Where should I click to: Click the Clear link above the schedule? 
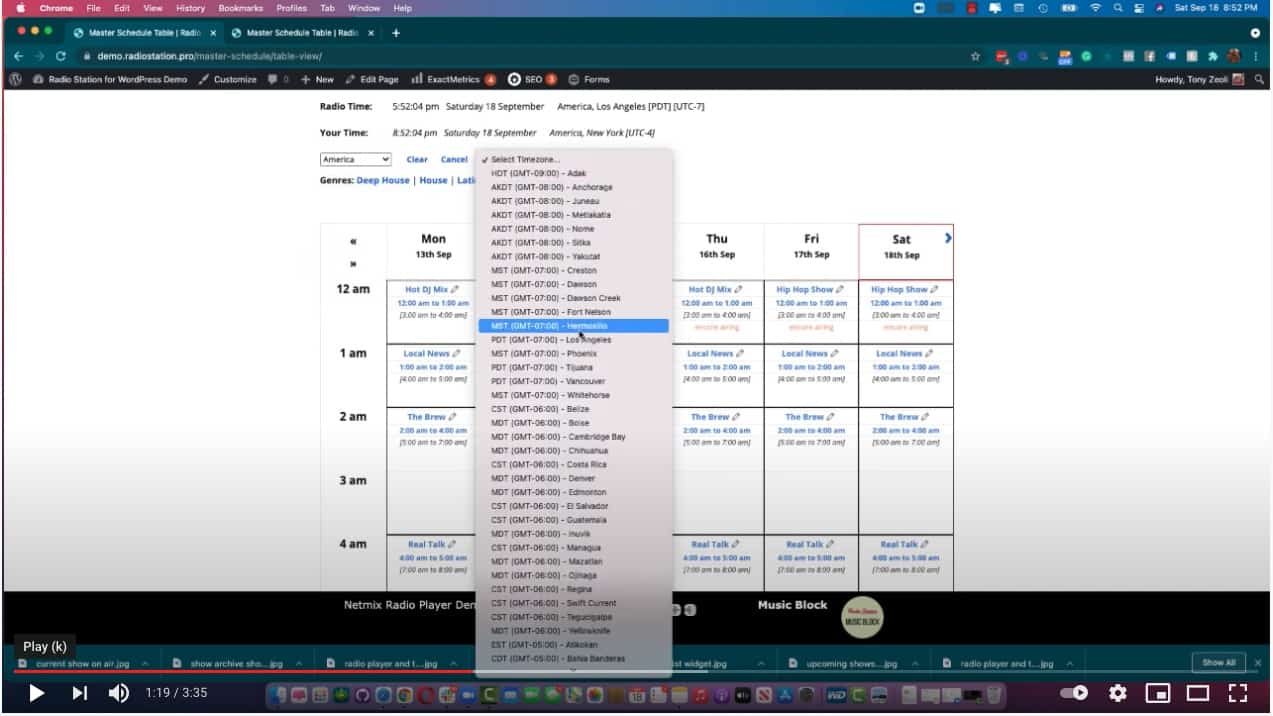(416, 159)
